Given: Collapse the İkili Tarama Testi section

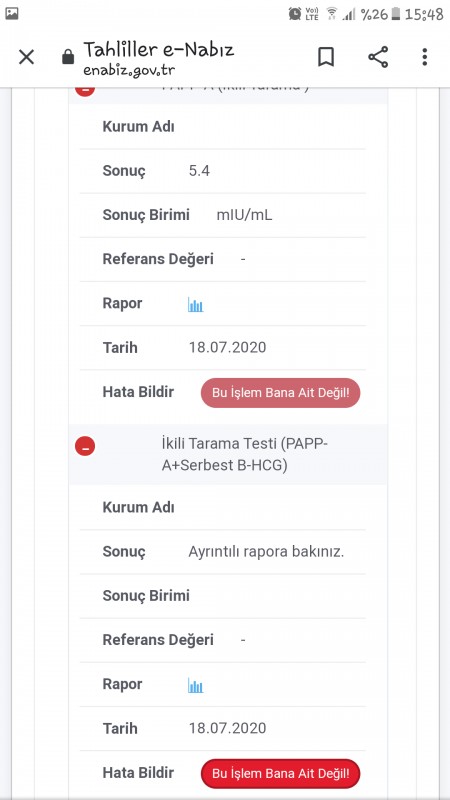Looking at the screenshot, I should [85, 446].
